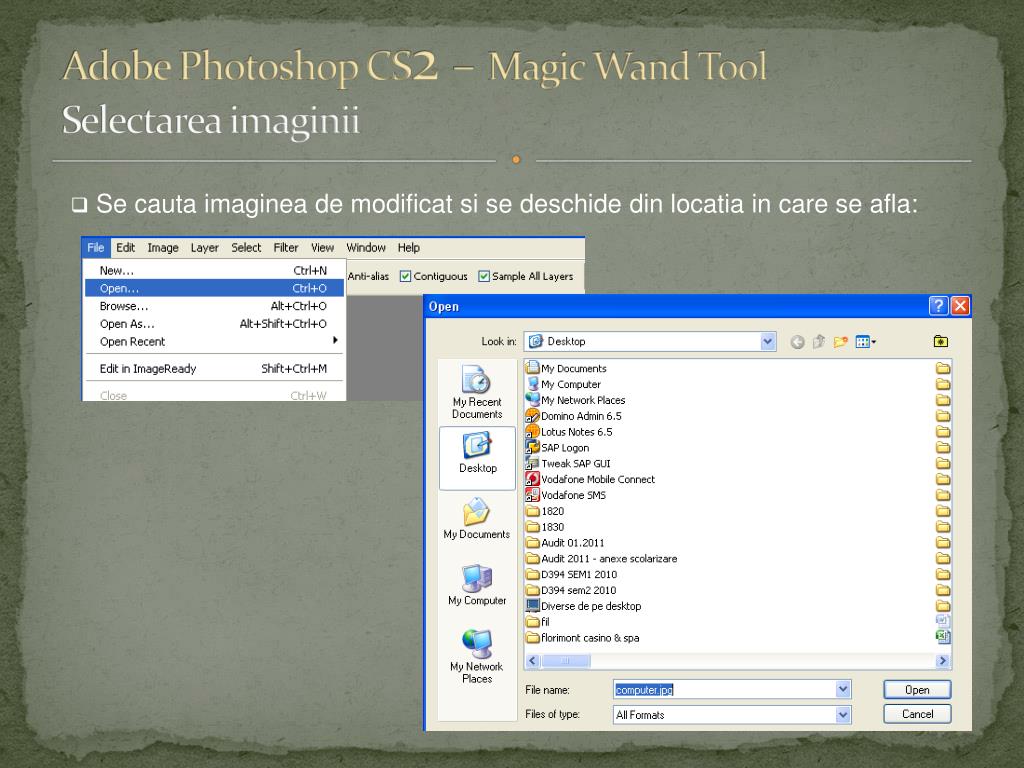
Task: Select the Tweak SAP GUI shortcut
Action: (x=568, y=463)
